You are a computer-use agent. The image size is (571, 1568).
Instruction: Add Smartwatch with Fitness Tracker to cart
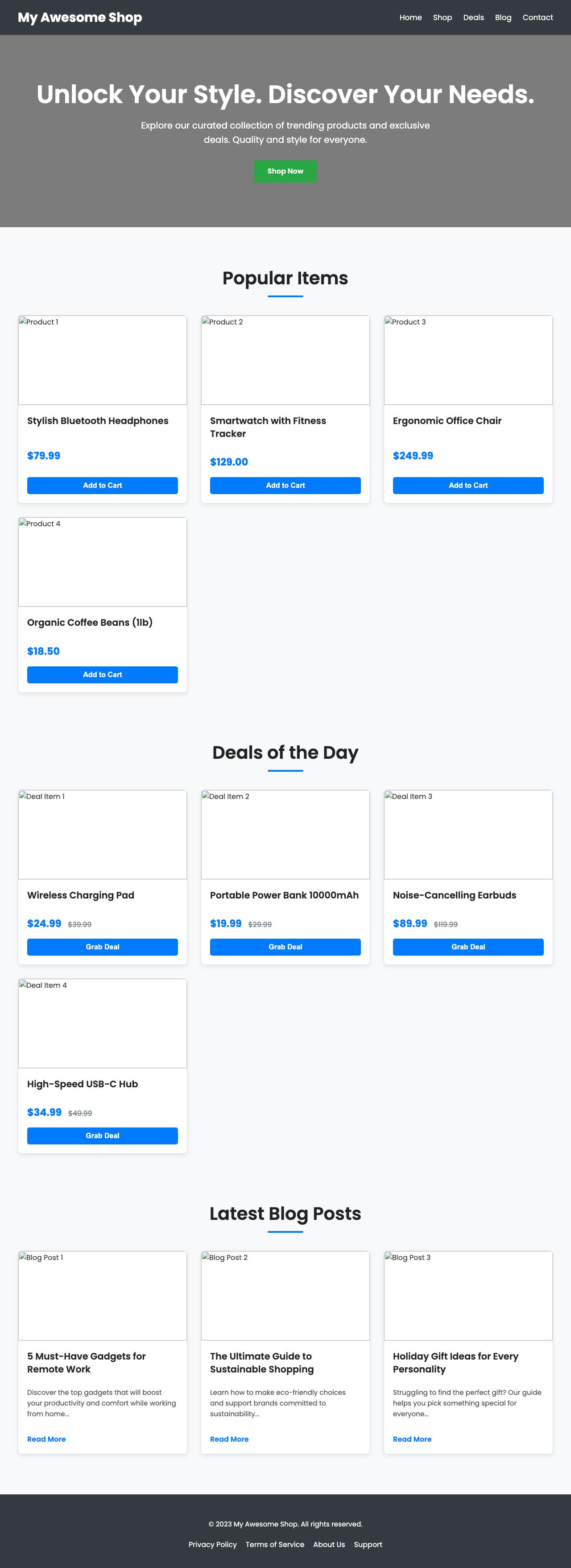click(x=285, y=485)
